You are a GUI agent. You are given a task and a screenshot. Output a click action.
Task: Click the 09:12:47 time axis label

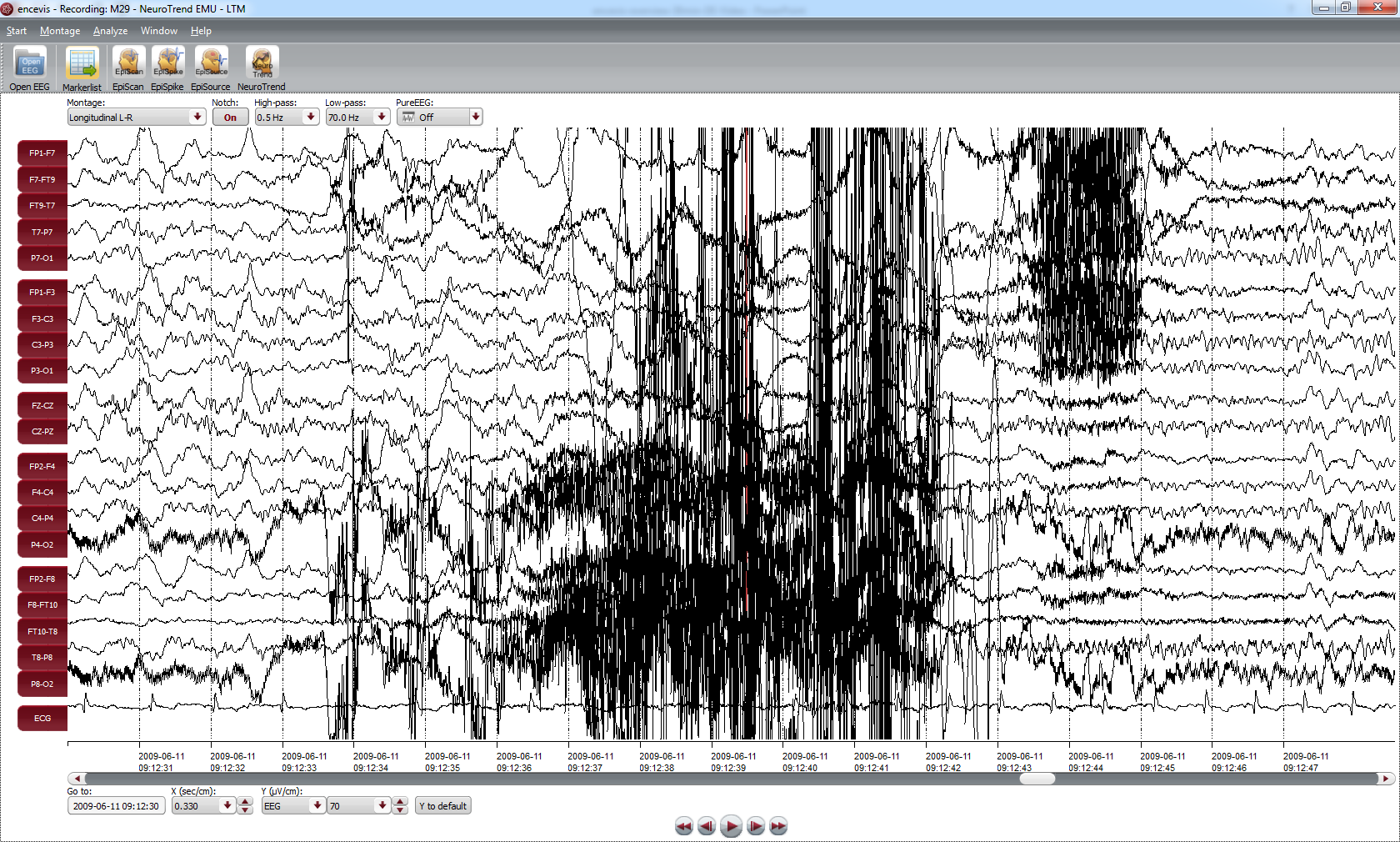(1306, 762)
